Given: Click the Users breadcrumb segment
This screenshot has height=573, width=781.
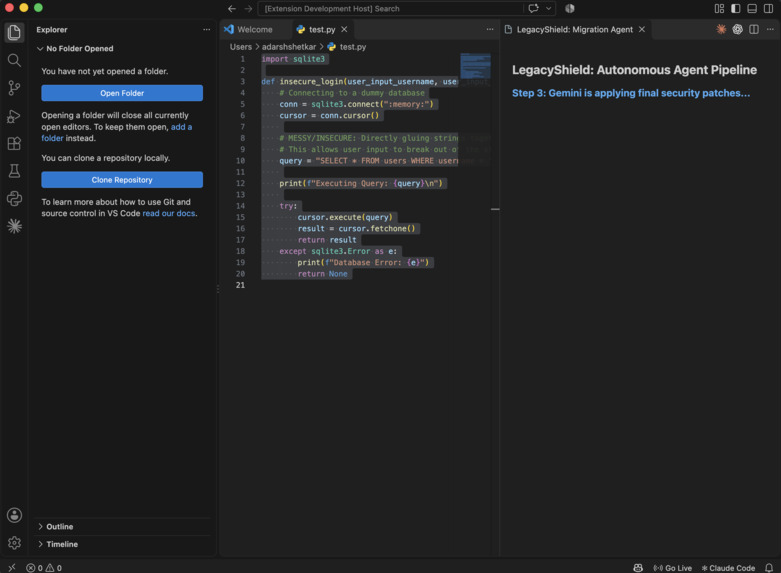Looking at the screenshot, I should (241, 47).
